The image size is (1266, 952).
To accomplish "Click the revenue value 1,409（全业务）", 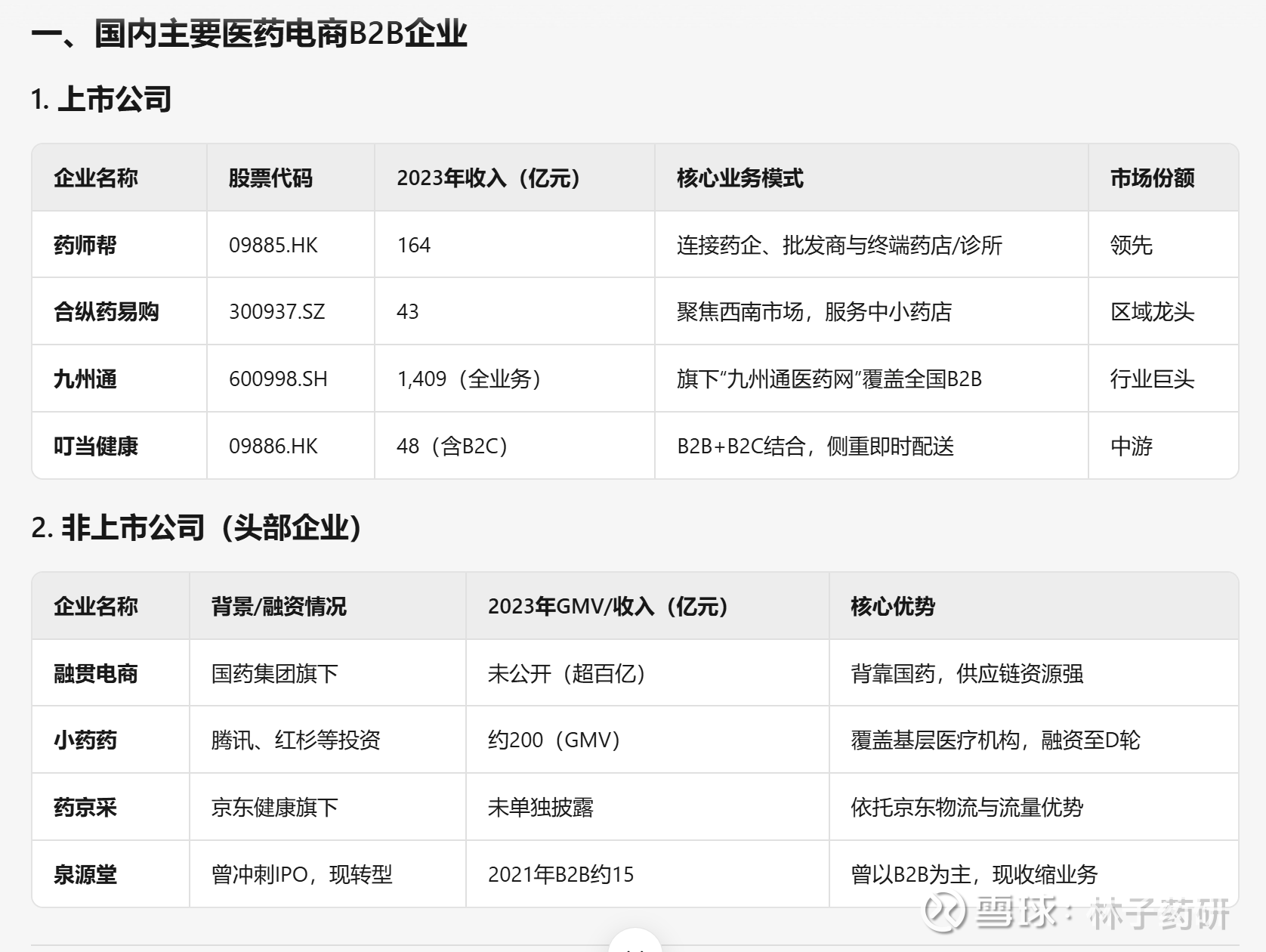I will [x=469, y=379].
